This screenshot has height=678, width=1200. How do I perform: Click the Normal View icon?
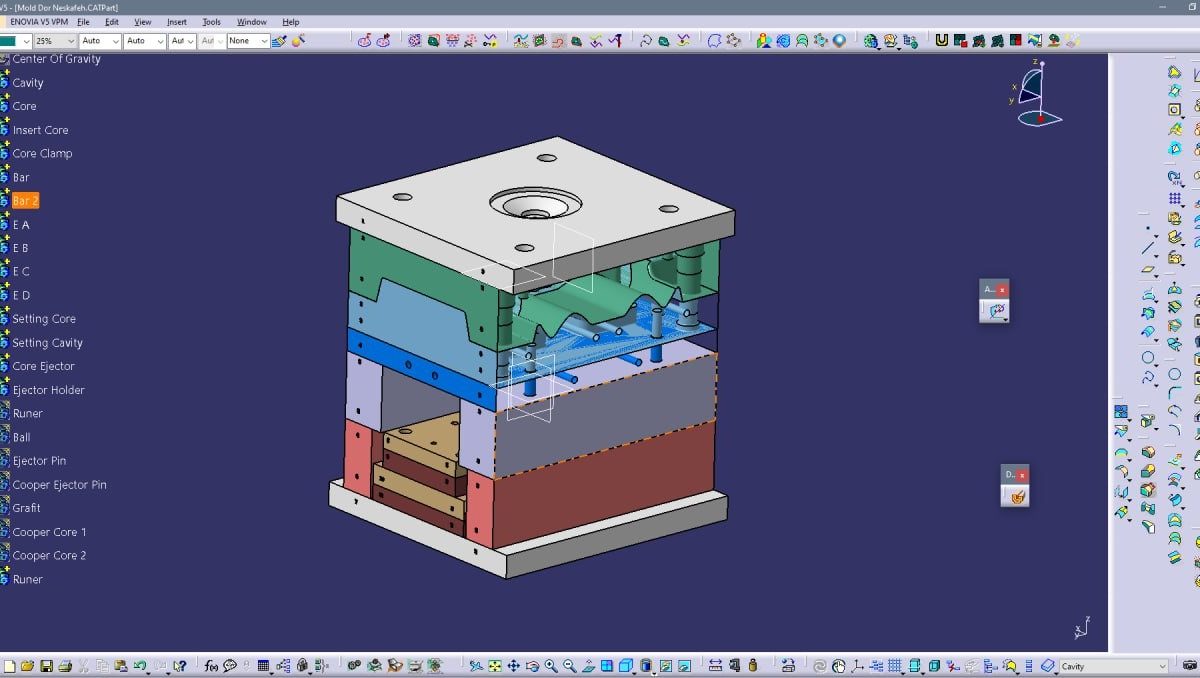[589, 665]
